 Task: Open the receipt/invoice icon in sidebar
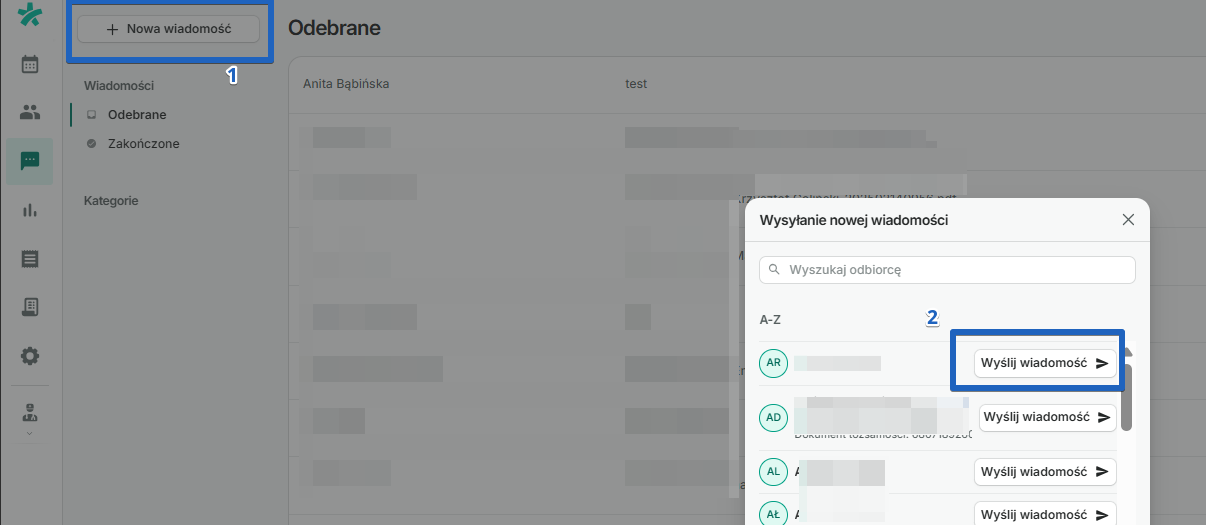click(30, 307)
